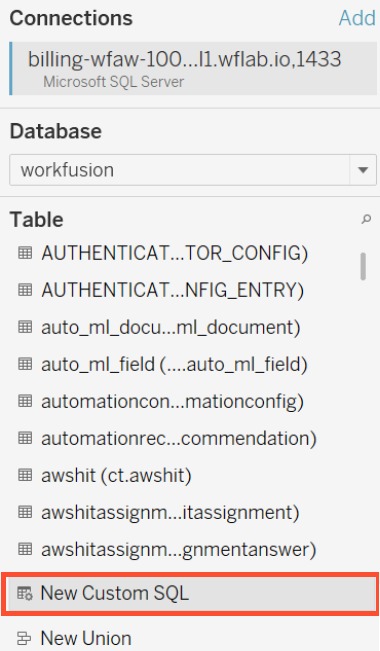Click the table search magnifier icon
The image size is (380, 651).
(366, 219)
